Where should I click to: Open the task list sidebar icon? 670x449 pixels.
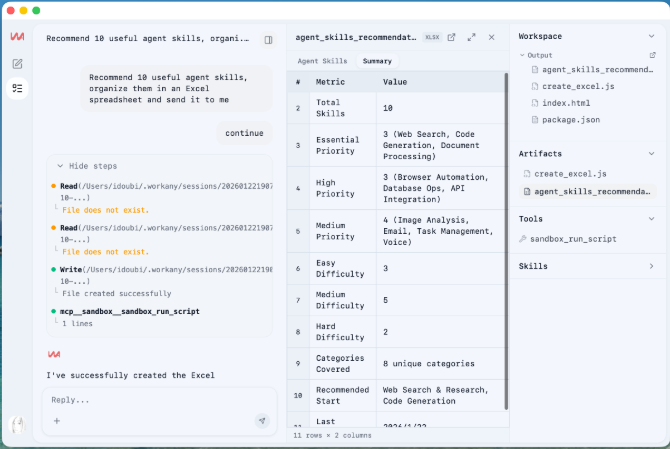pos(17,88)
